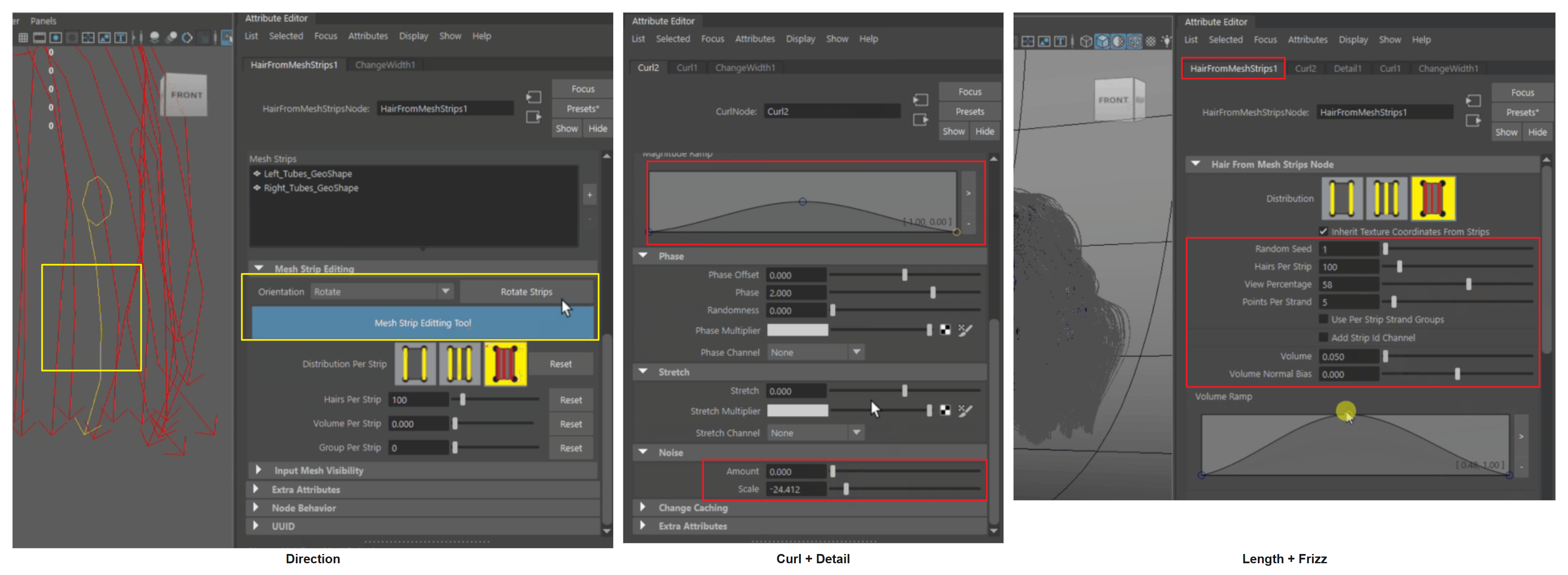Toggle film gate icon in left viewport toolbar
The image size is (1568, 575).
(x=39, y=38)
